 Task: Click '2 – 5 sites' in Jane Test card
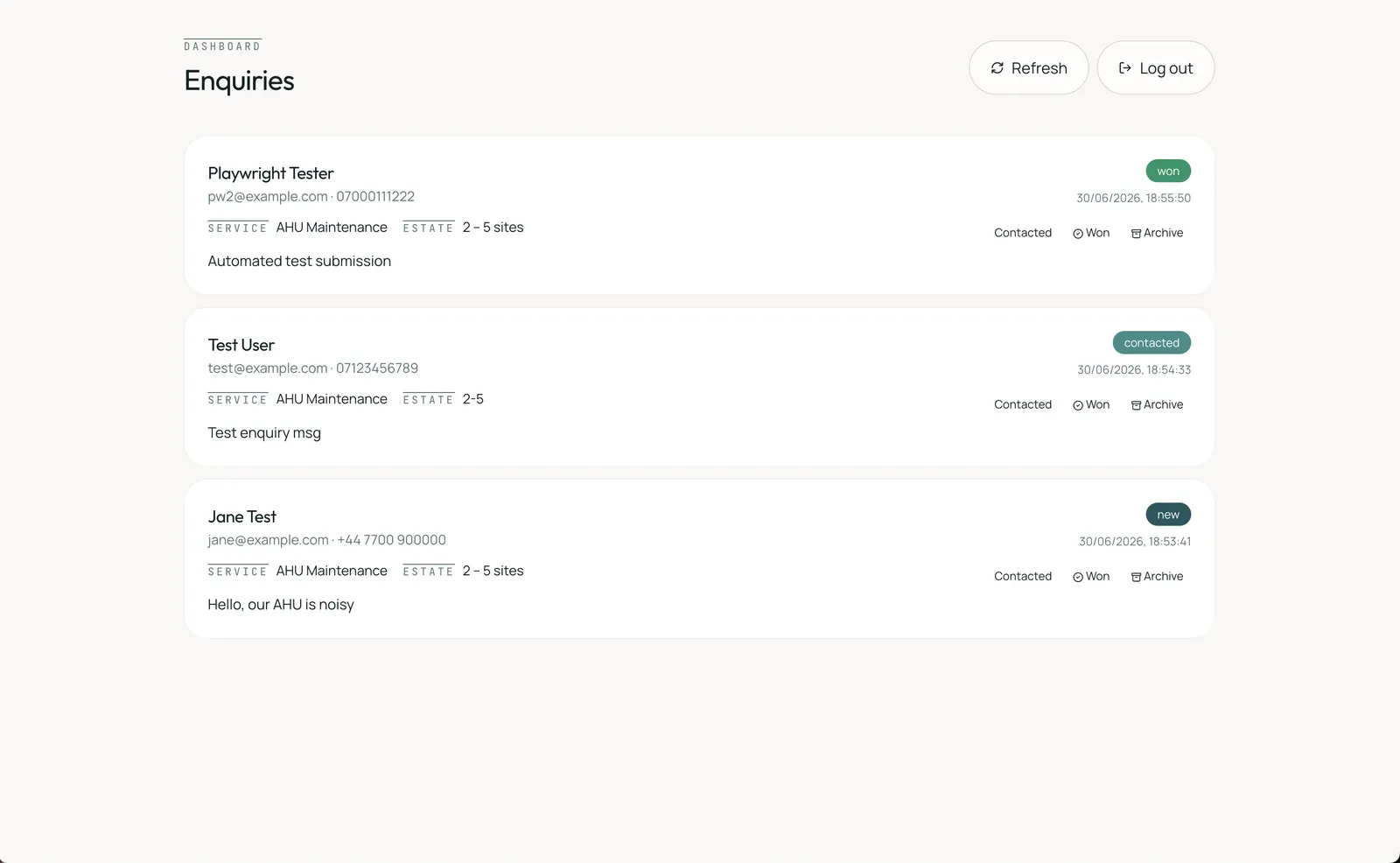[x=493, y=571]
